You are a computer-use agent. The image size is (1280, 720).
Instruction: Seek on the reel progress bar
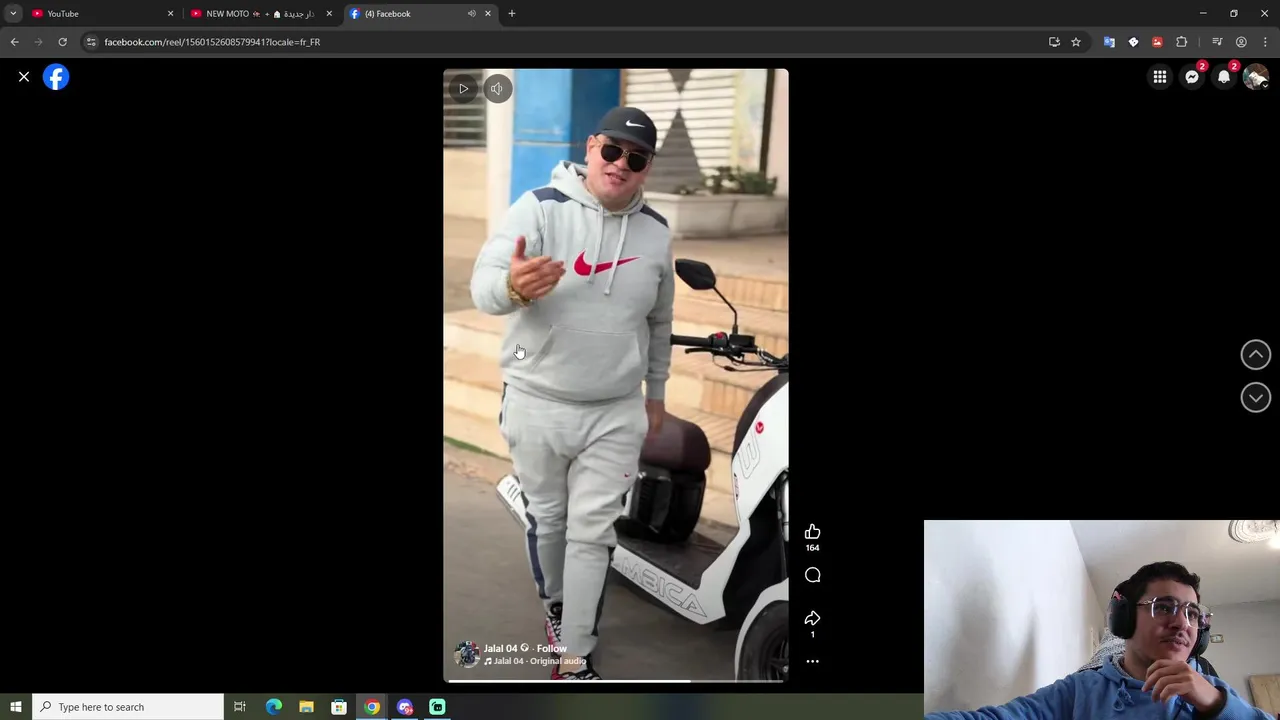pyautogui.click(x=615, y=681)
